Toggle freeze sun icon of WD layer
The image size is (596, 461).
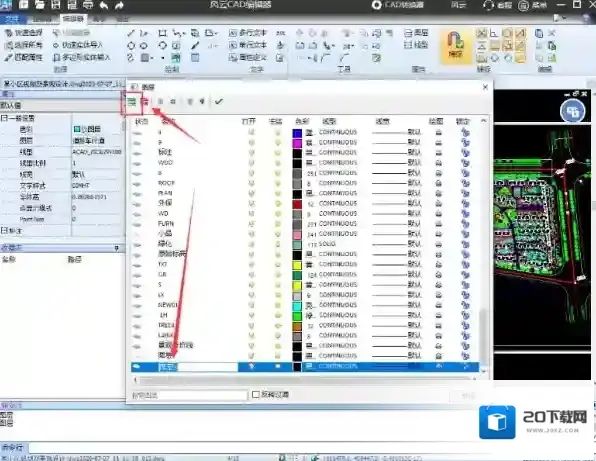[x=278, y=214]
